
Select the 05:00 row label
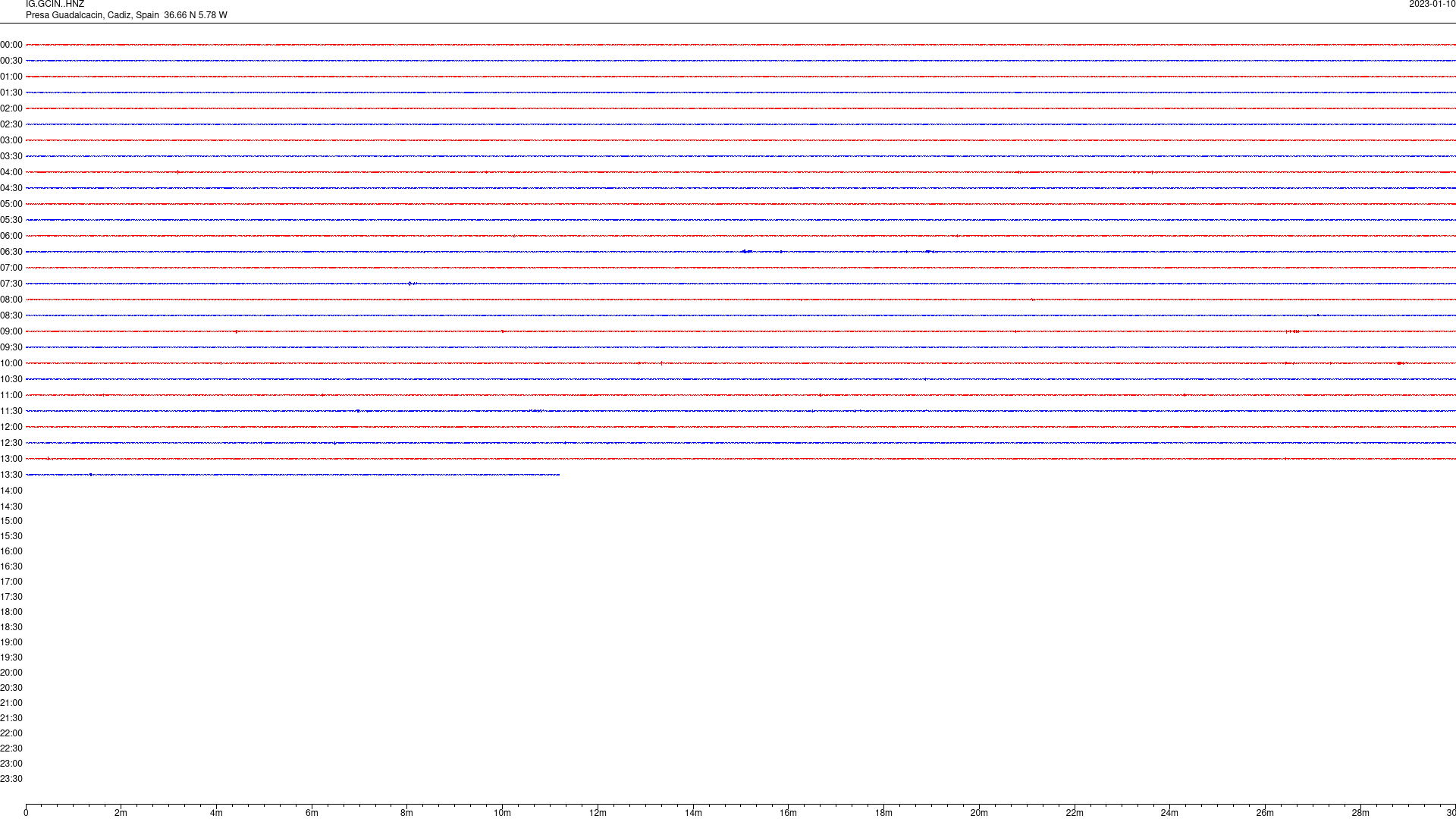tap(11, 204)
